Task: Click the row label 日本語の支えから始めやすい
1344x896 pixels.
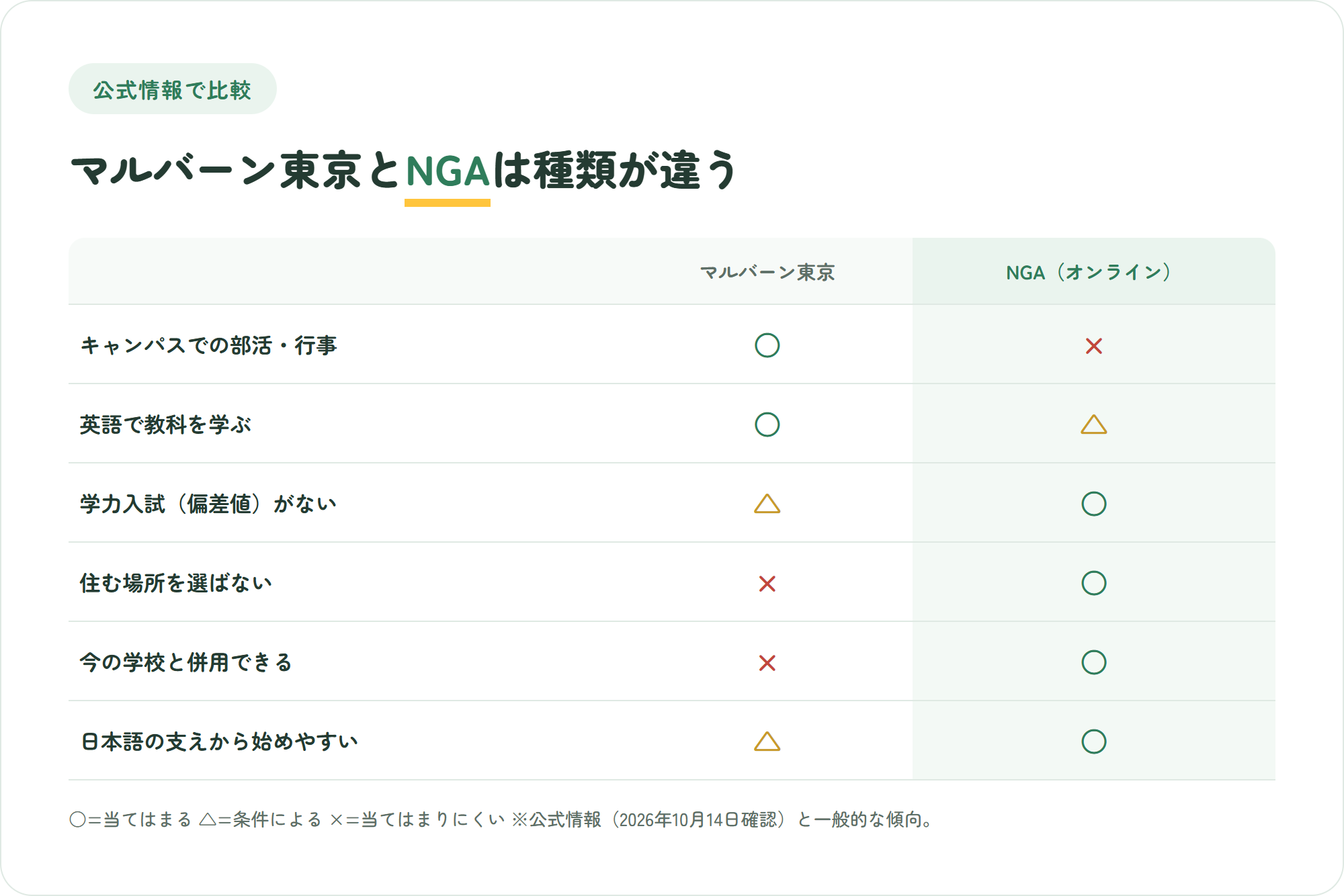Action: [x=219, y=742]
